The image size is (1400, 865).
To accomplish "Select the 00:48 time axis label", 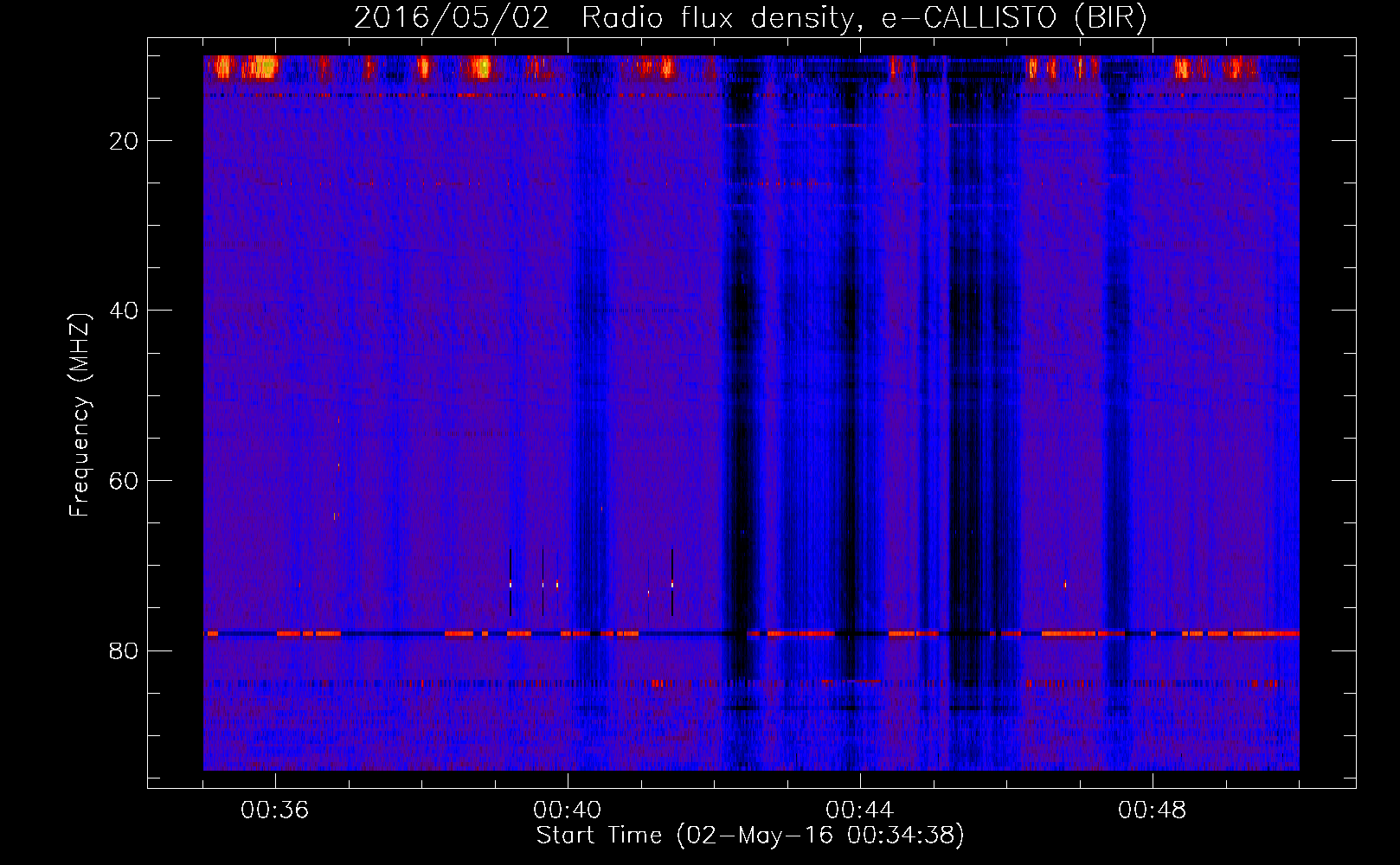I will tap(1153, 811).
